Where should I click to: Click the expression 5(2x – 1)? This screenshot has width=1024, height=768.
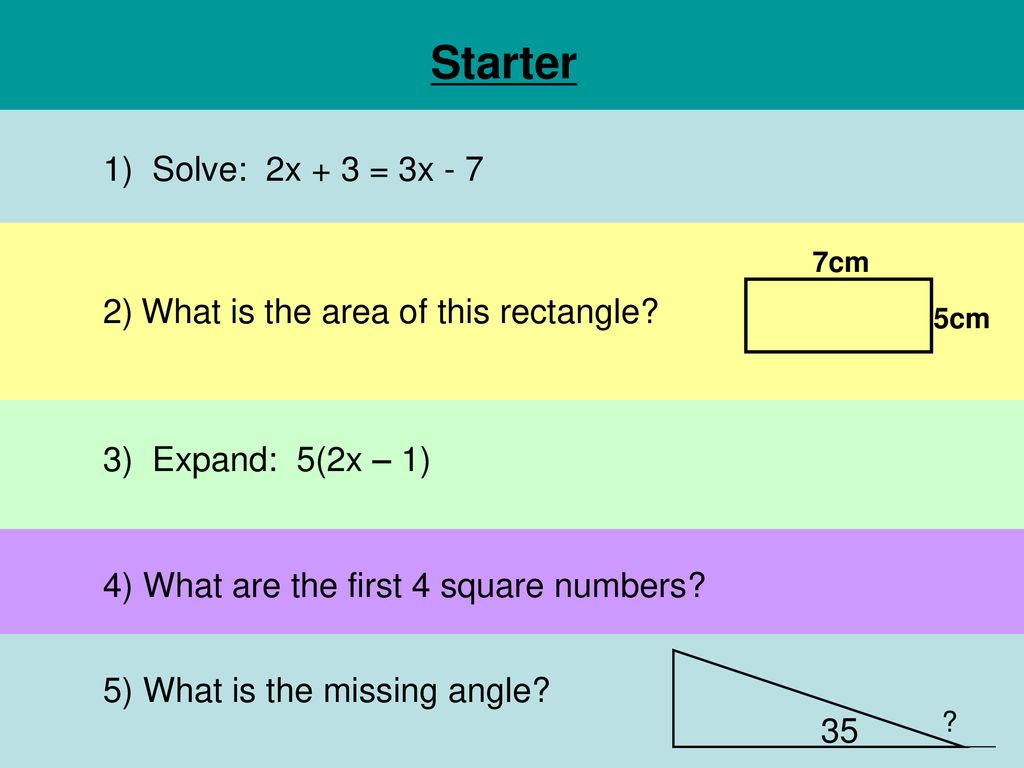[x=363, y=460]
